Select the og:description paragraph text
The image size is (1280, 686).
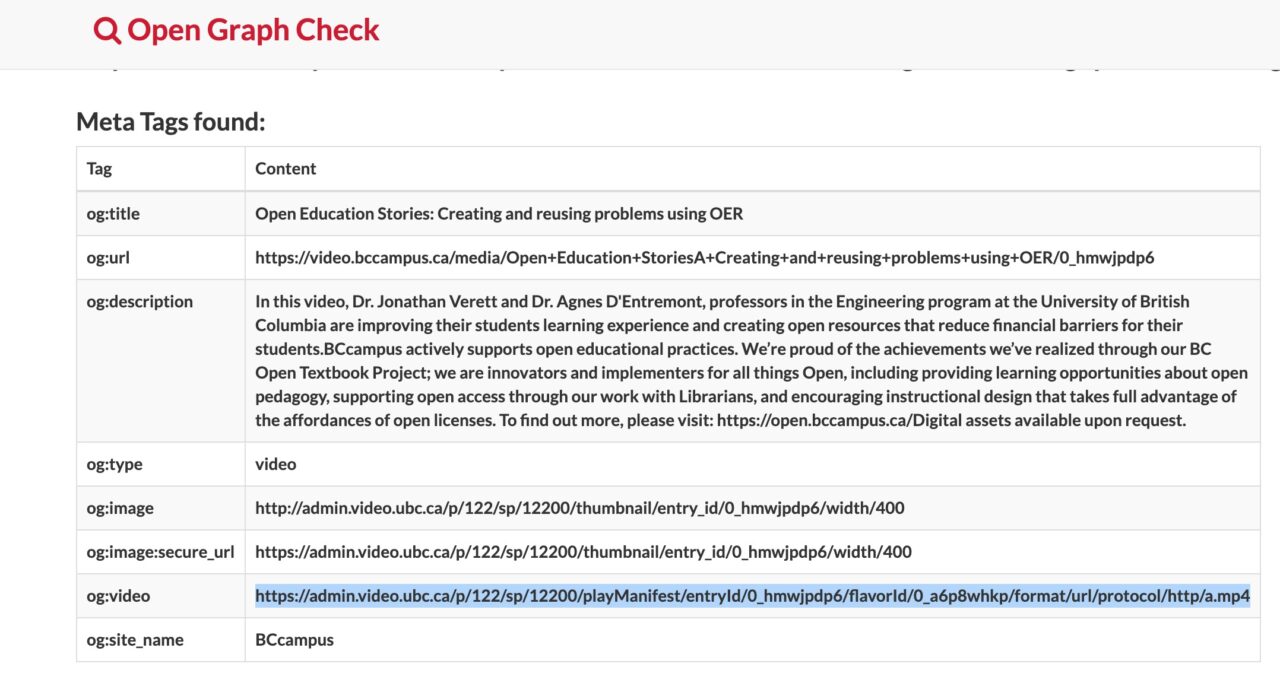pyautogui.click(x=751, y=361)
